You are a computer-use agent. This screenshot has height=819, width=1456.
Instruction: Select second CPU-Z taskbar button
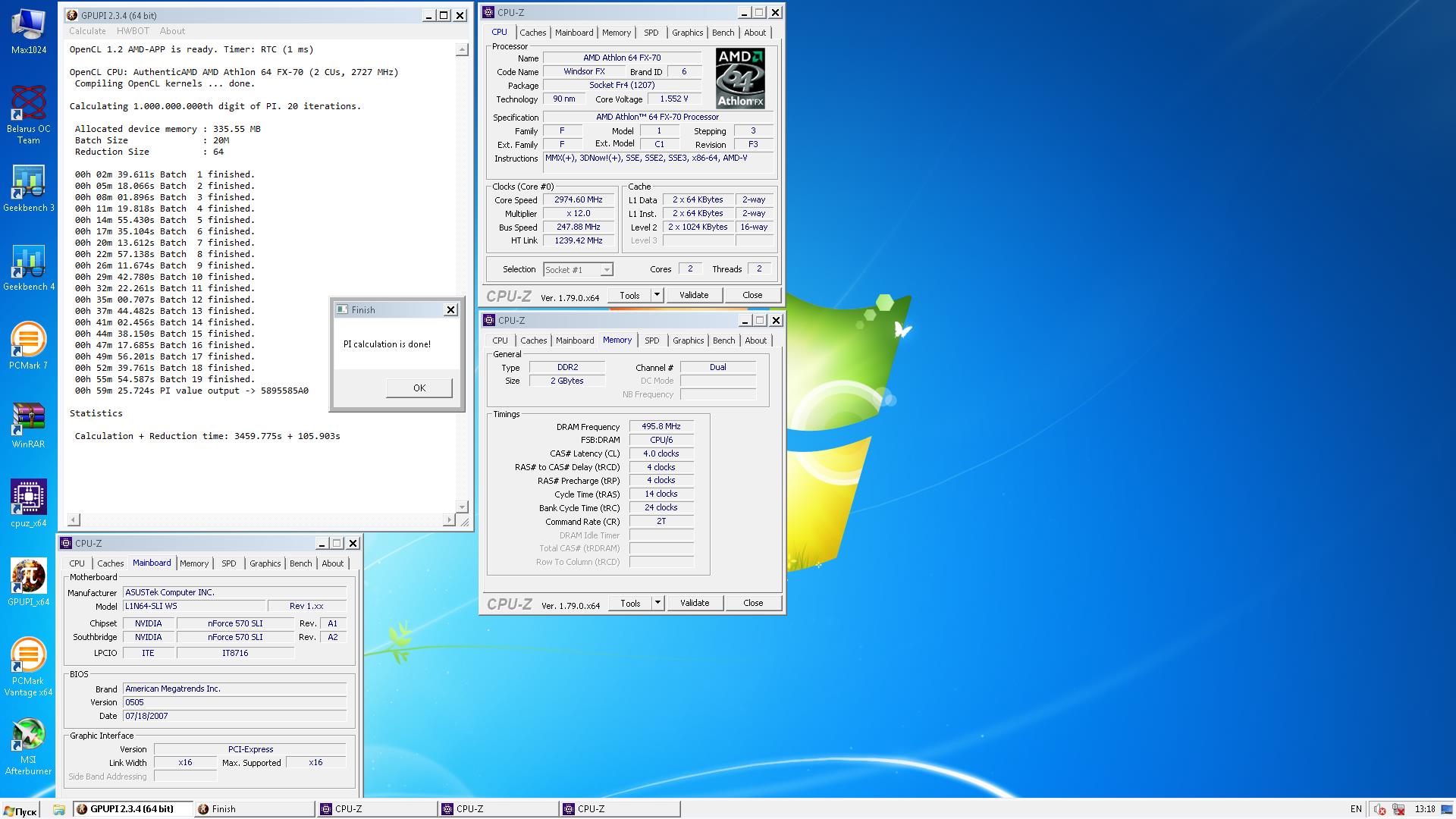(498, 809)
